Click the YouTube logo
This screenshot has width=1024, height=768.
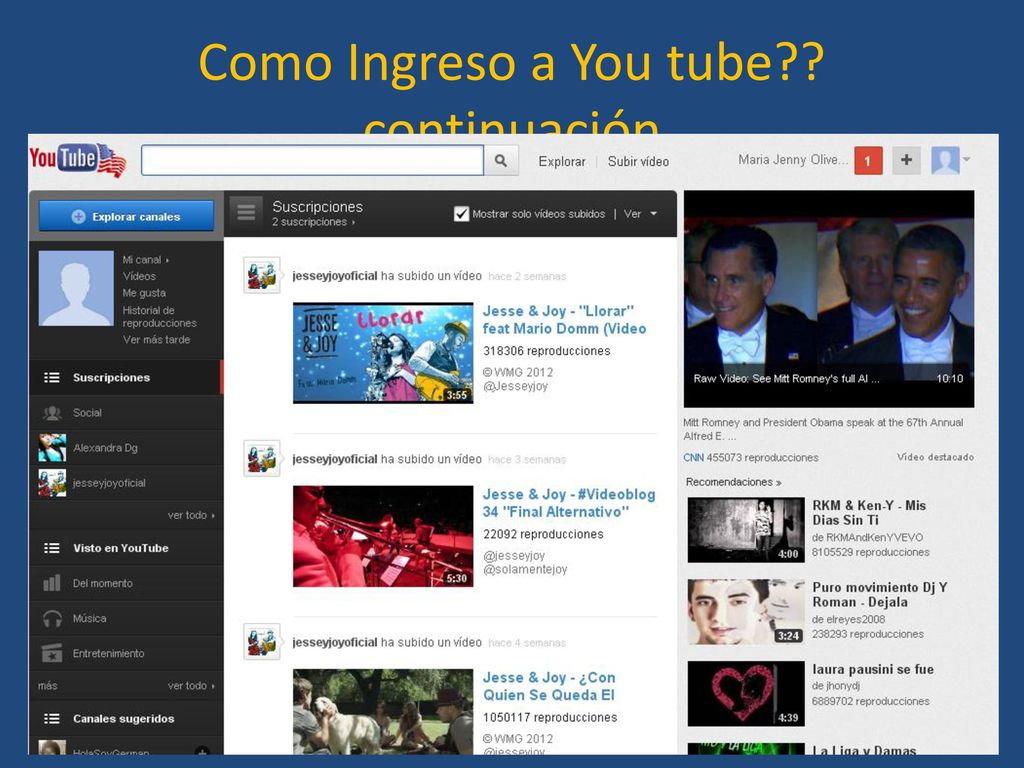click(78, 160)
